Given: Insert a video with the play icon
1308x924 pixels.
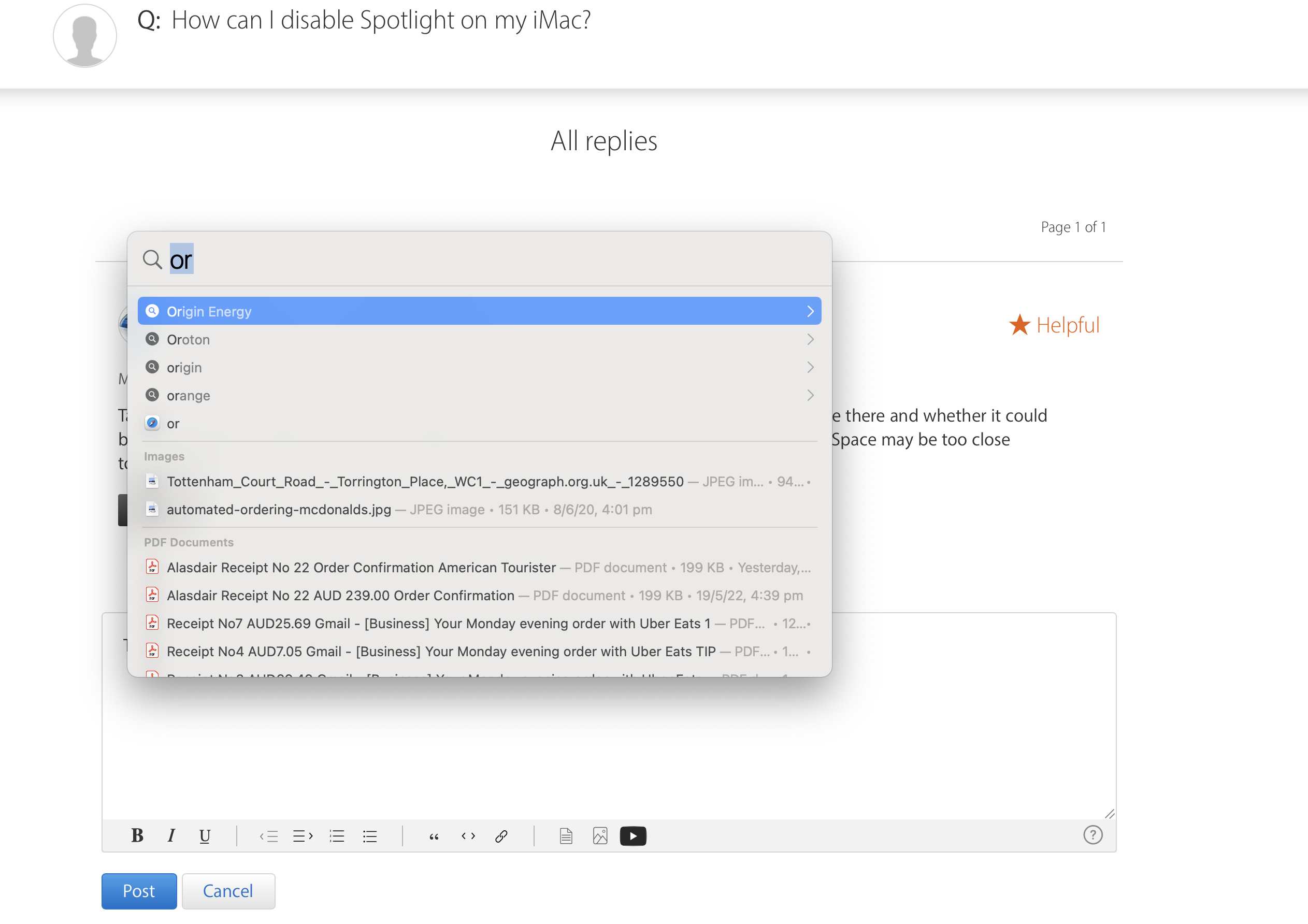Looking at the screenshot, I should (633, 836).
